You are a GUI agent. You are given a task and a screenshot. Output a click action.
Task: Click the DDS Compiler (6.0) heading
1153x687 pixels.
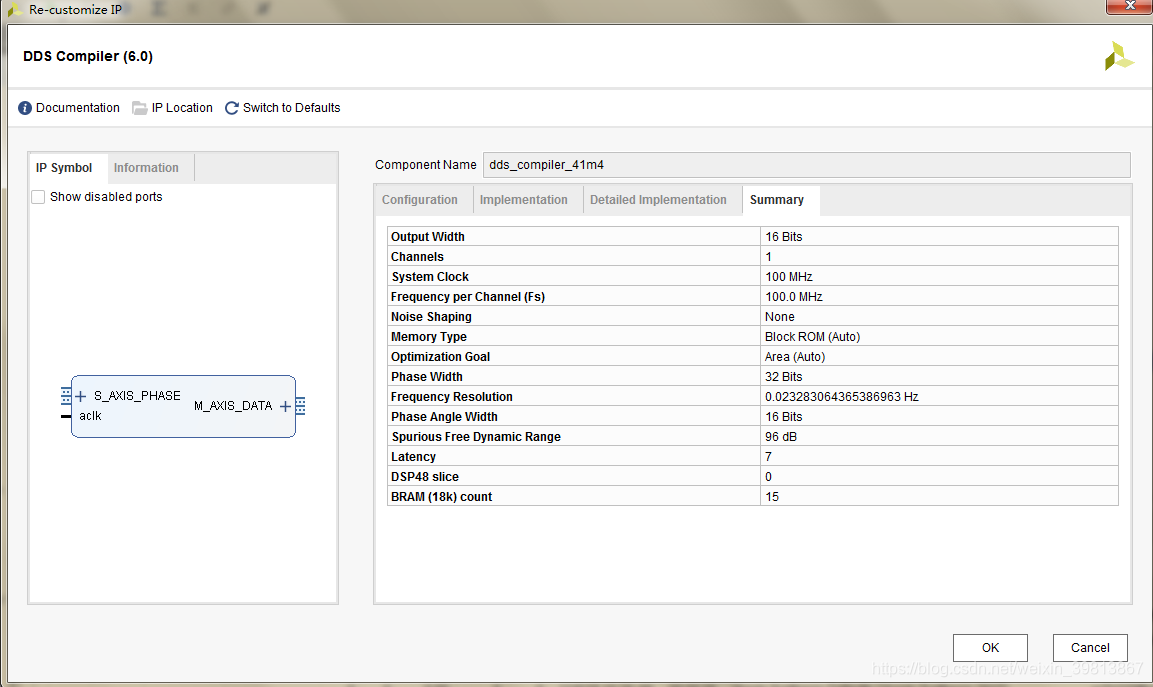click(x=88, y=57)
